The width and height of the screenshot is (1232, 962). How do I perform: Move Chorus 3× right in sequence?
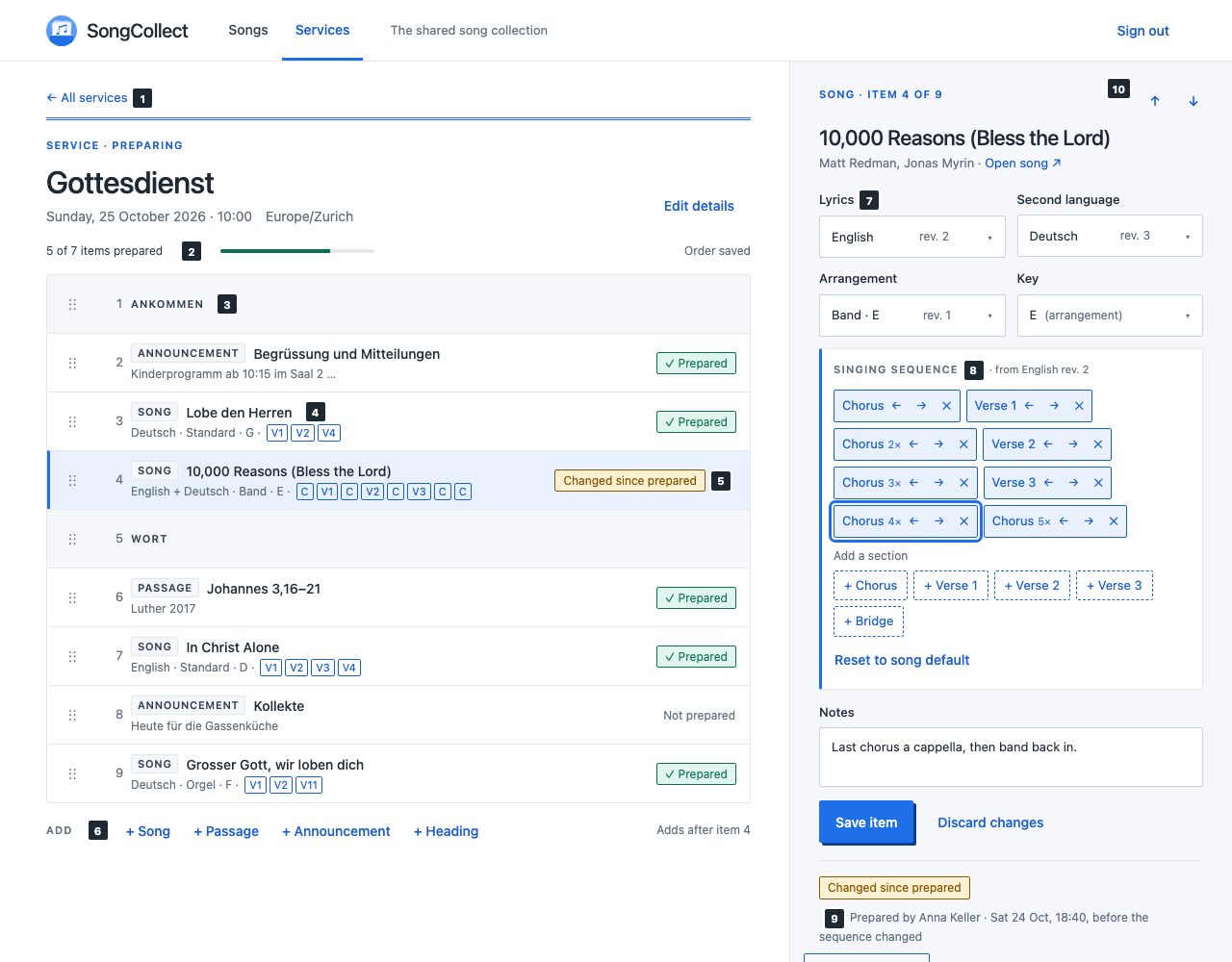coord(938,483)
